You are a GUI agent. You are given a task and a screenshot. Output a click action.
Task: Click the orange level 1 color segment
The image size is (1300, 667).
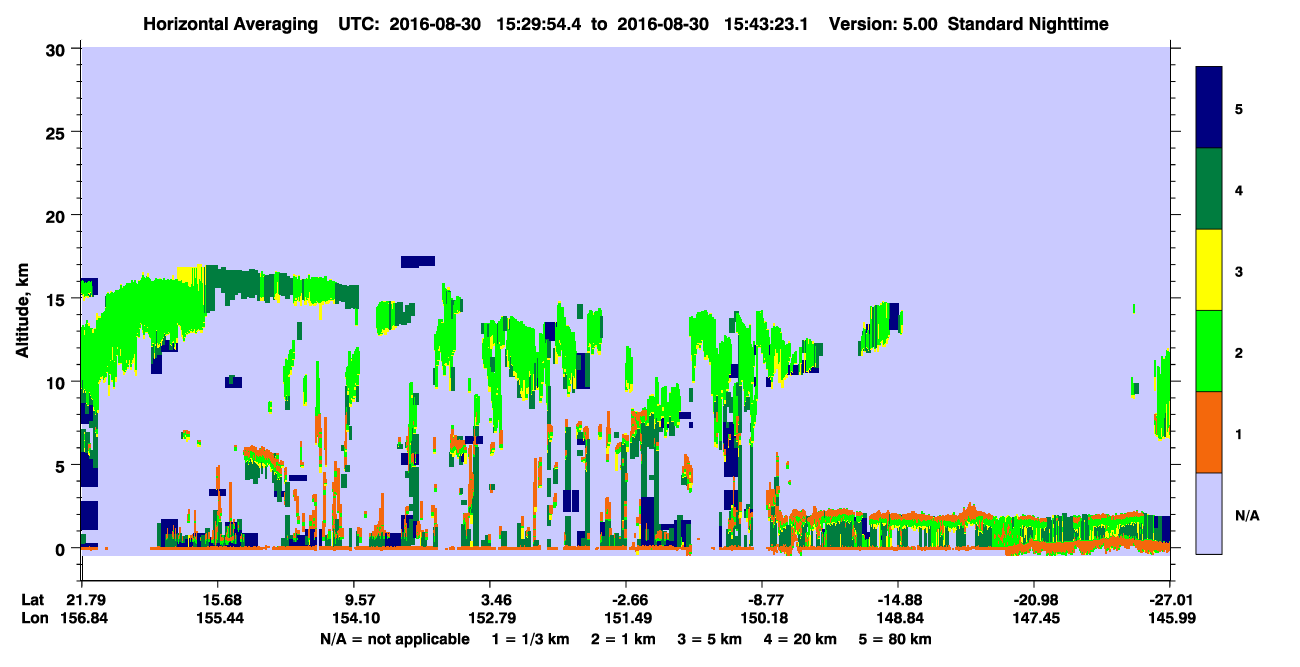tap(1209, 431)
